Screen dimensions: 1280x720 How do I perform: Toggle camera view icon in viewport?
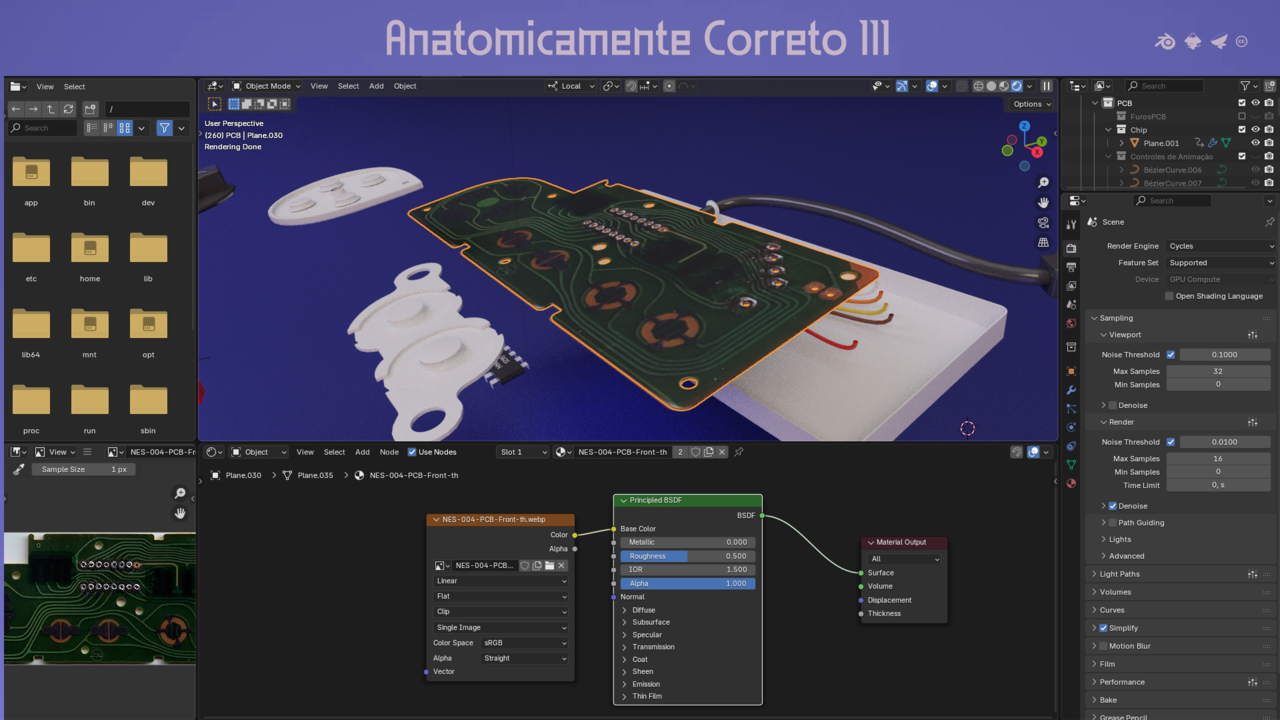(1043, 222)
